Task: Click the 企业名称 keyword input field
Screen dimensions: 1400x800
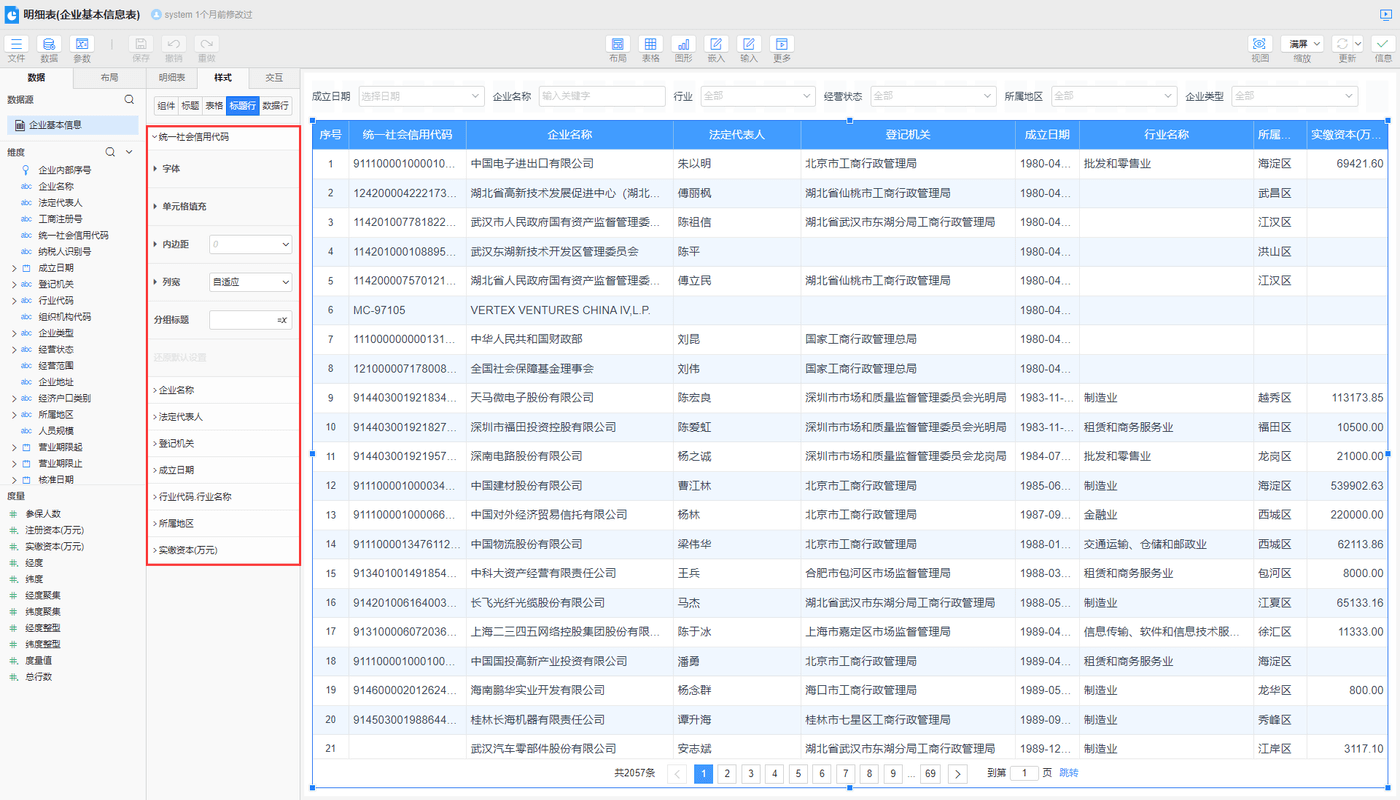Action: coord(601,96)
